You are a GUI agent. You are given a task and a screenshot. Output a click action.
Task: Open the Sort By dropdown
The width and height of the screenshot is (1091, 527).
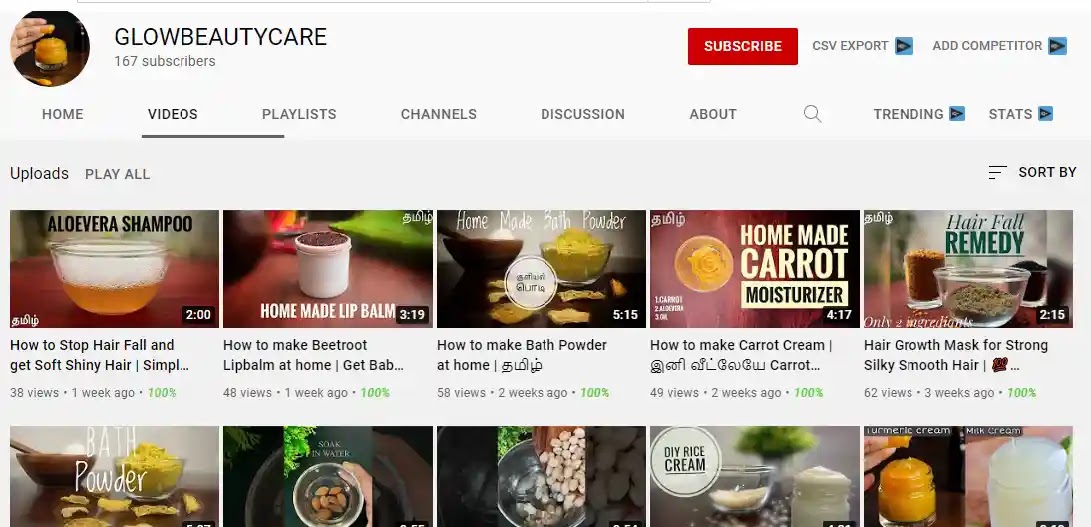point(1033,173)
